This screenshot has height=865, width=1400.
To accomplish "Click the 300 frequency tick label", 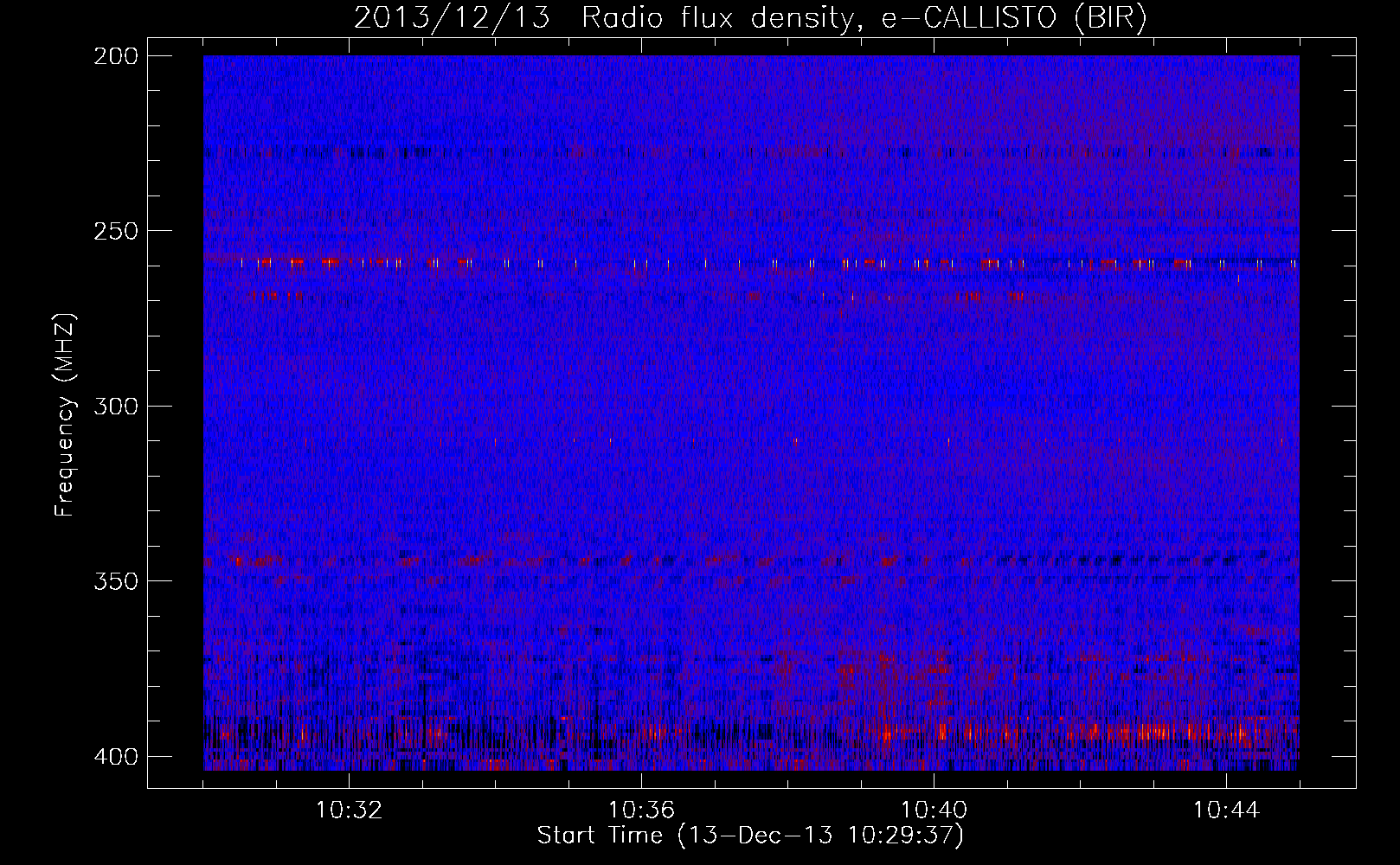I will pos(115,406).
